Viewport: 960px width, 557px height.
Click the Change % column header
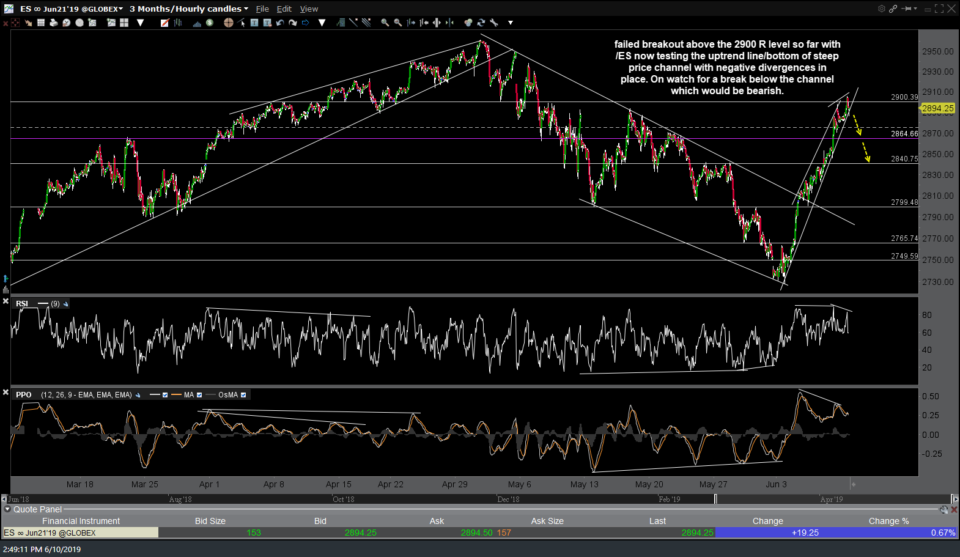pyautogui.click(x=888, y=521)
